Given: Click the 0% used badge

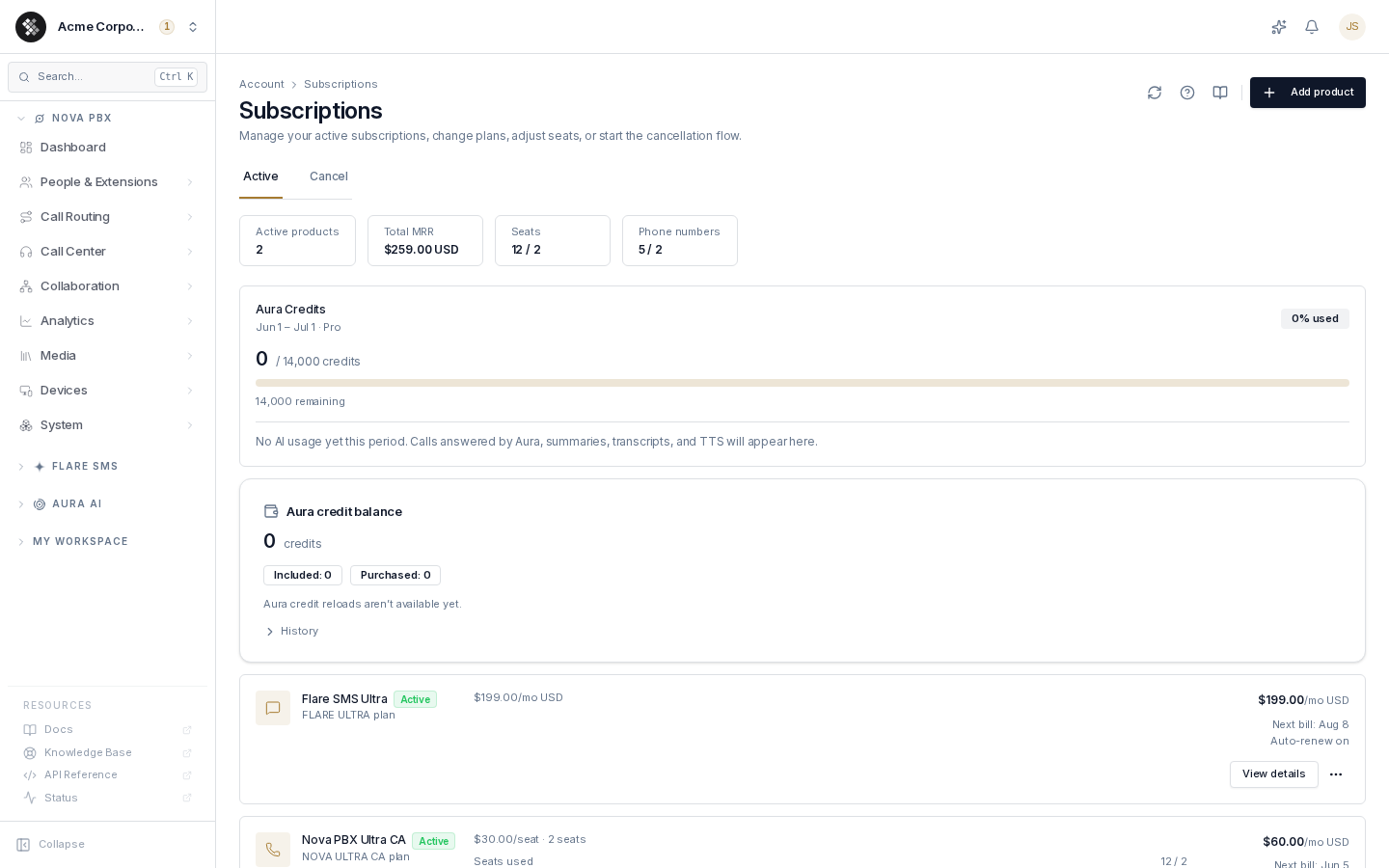Looking at the screenshot, I should coord(1315,319).
